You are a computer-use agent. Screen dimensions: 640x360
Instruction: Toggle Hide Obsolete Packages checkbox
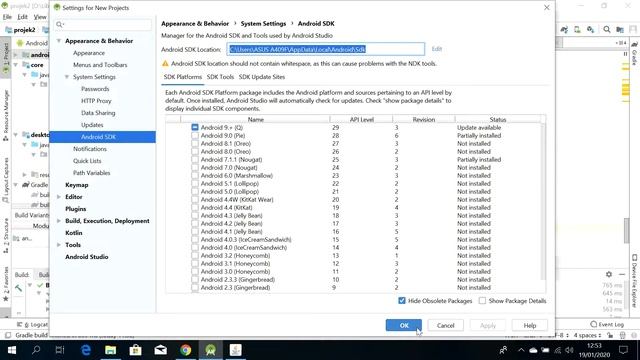click(402, 301)
